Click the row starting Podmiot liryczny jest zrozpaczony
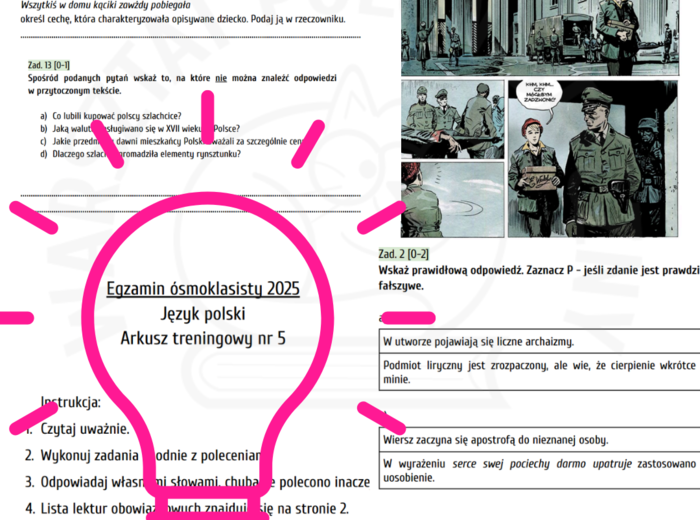The width and height of the screenshot is (700, 520). coord(538,373)
